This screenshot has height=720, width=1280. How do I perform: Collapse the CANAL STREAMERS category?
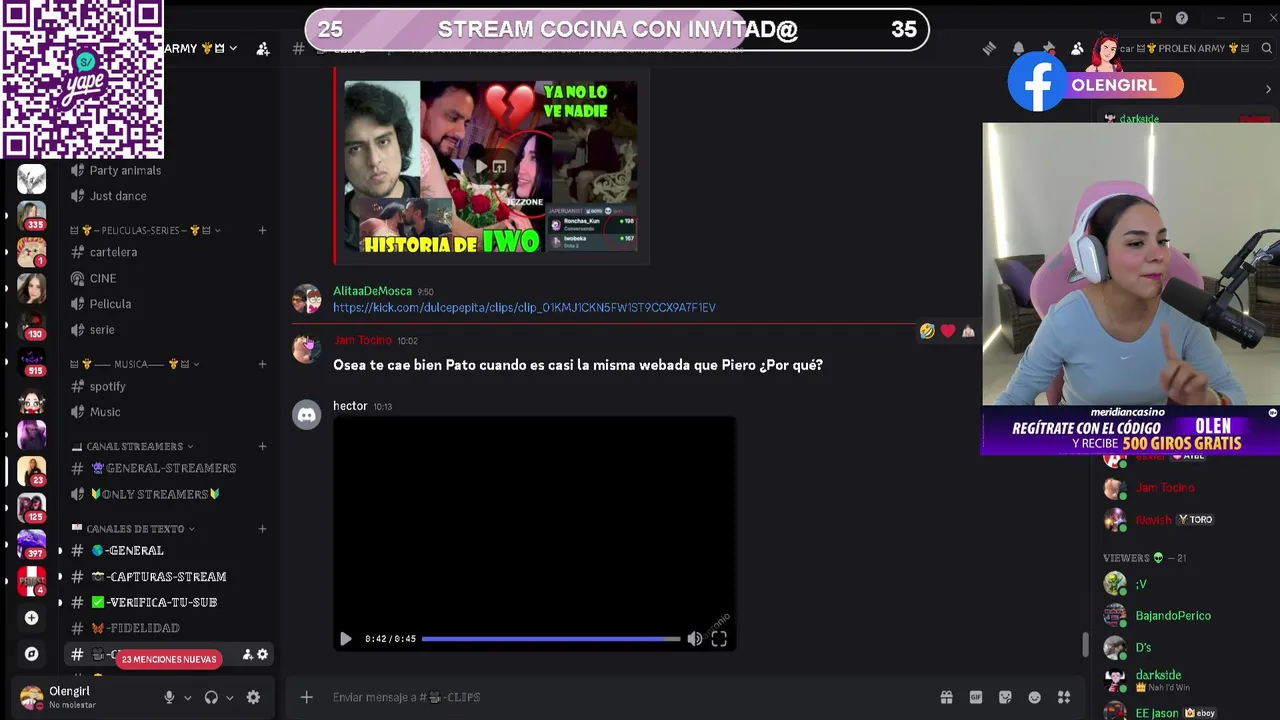(x=132, y=446)
